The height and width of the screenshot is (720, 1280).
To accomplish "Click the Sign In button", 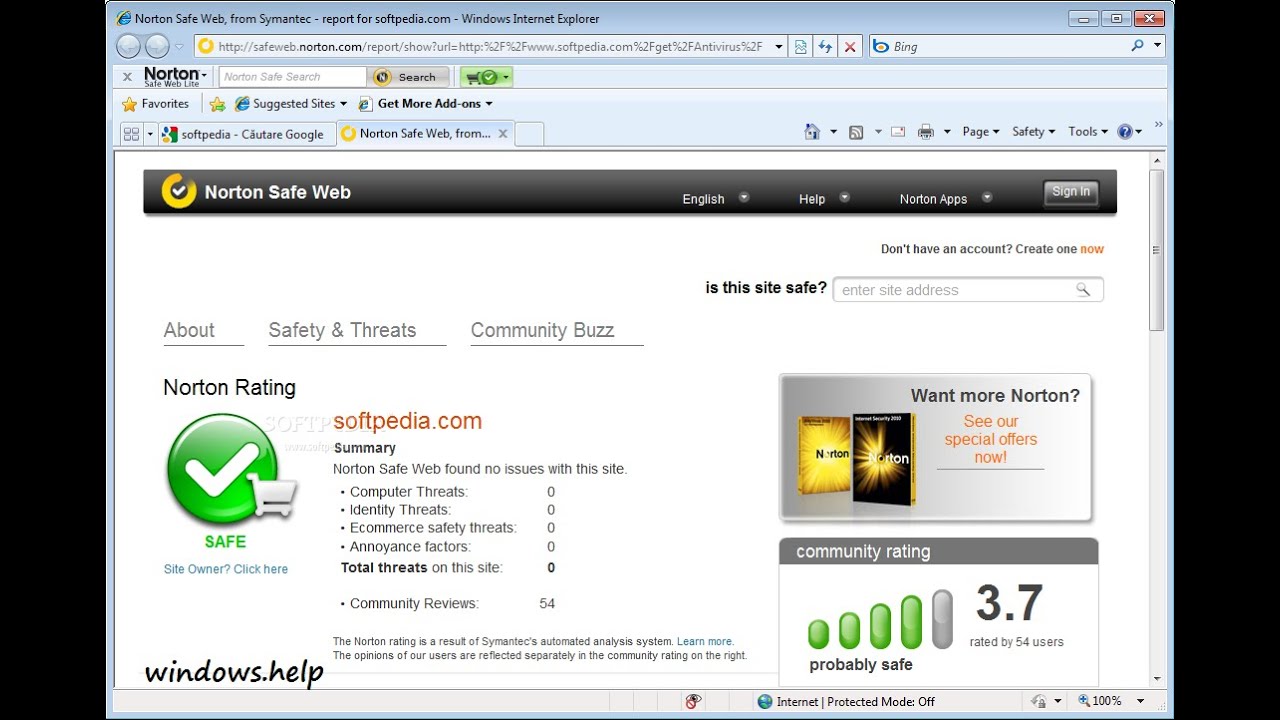I will click(x=1071, y=192).
